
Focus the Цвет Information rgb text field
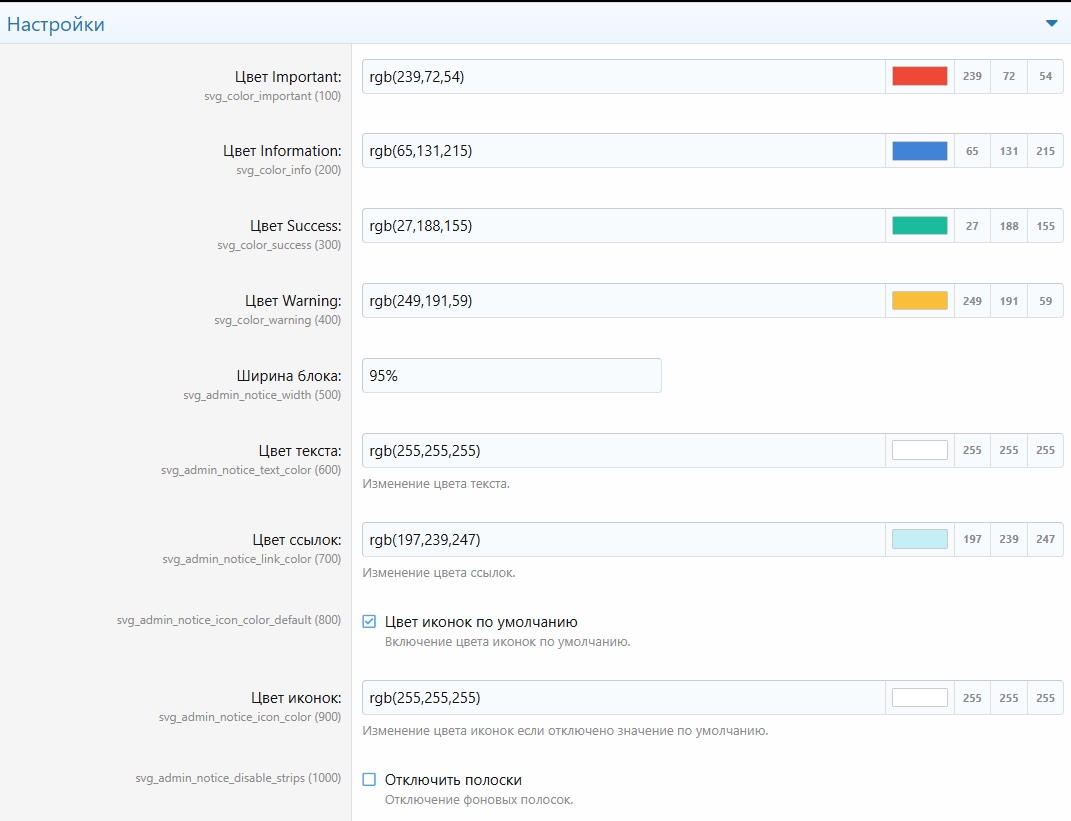tap(622, 151)
